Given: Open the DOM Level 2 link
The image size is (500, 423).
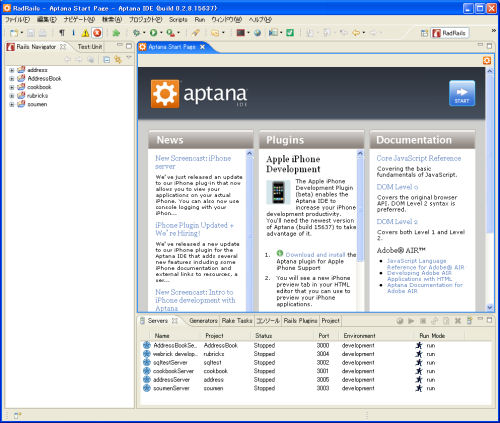Looking at the screenshot, I should [397, 222].
